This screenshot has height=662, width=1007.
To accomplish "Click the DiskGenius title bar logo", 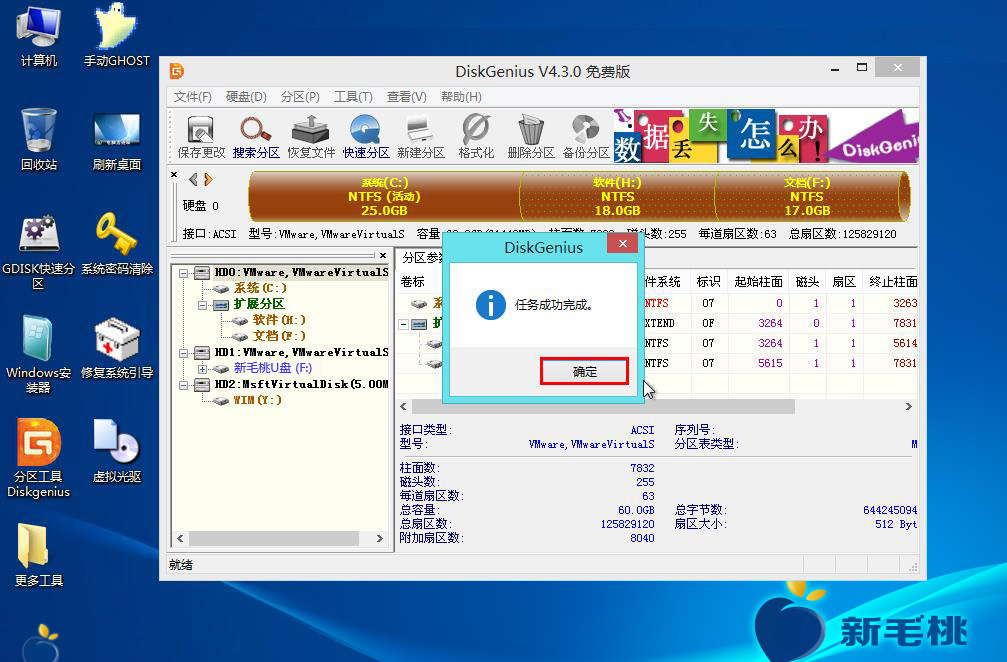I will 177,71.
